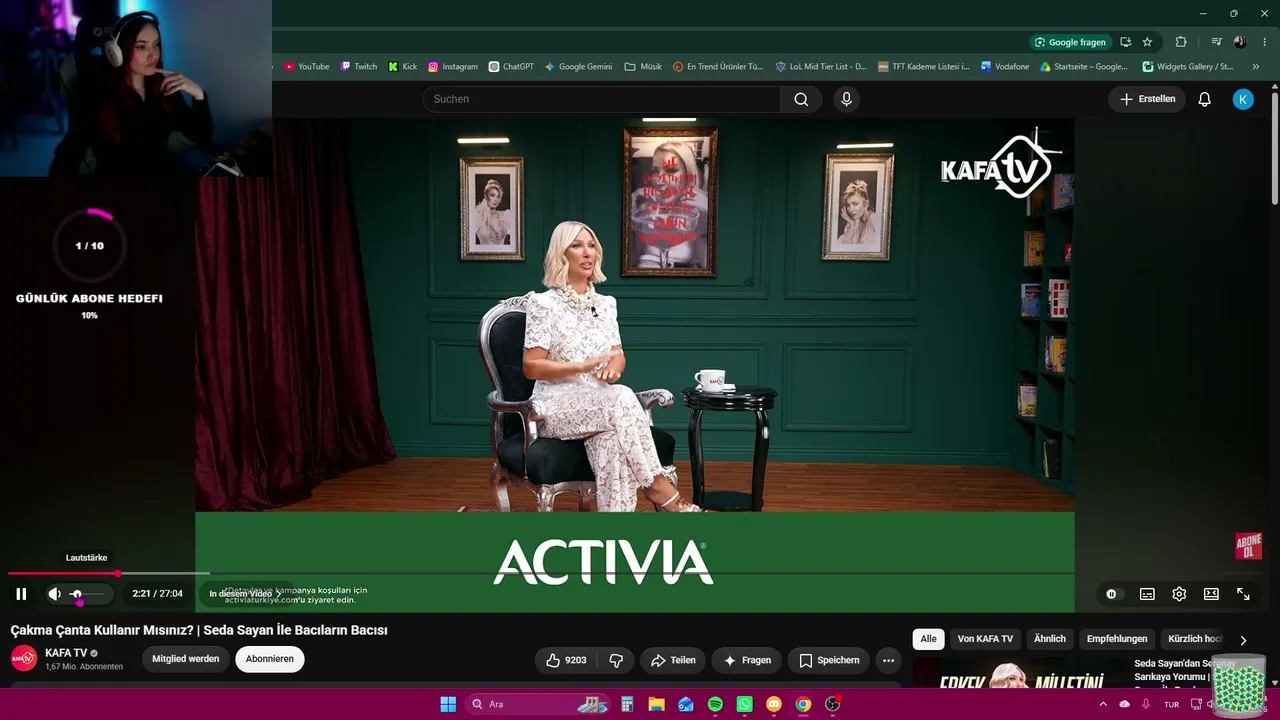Show more filter chips with right arrow
Viewport: 1280px width, 720px height.
click(1243, 640)
